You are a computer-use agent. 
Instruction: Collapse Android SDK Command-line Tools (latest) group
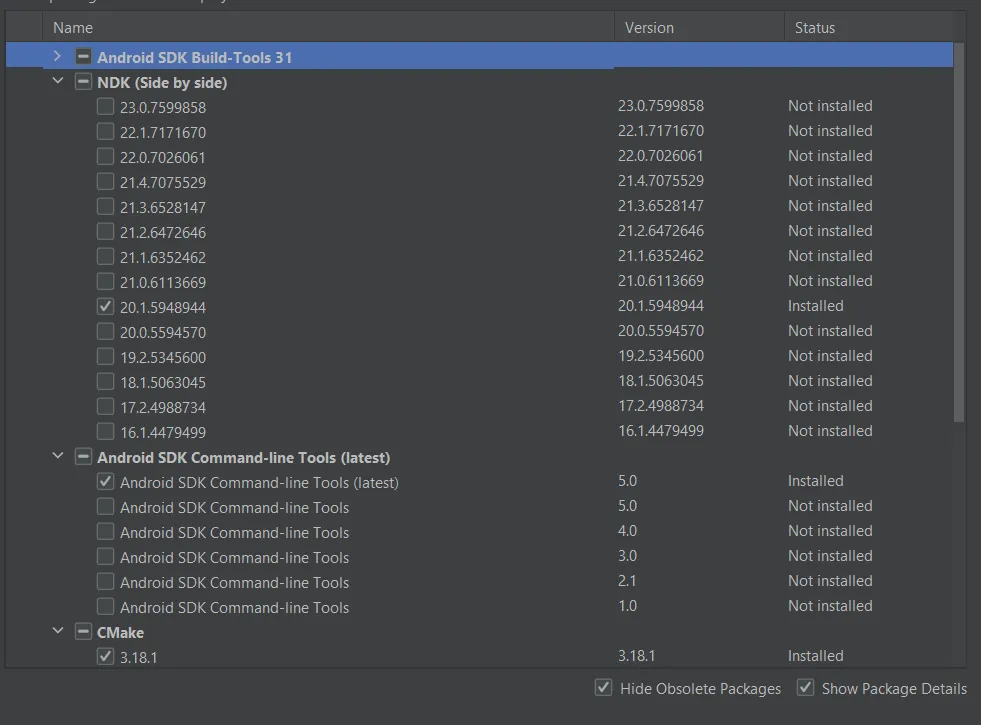tap(58, 457)
